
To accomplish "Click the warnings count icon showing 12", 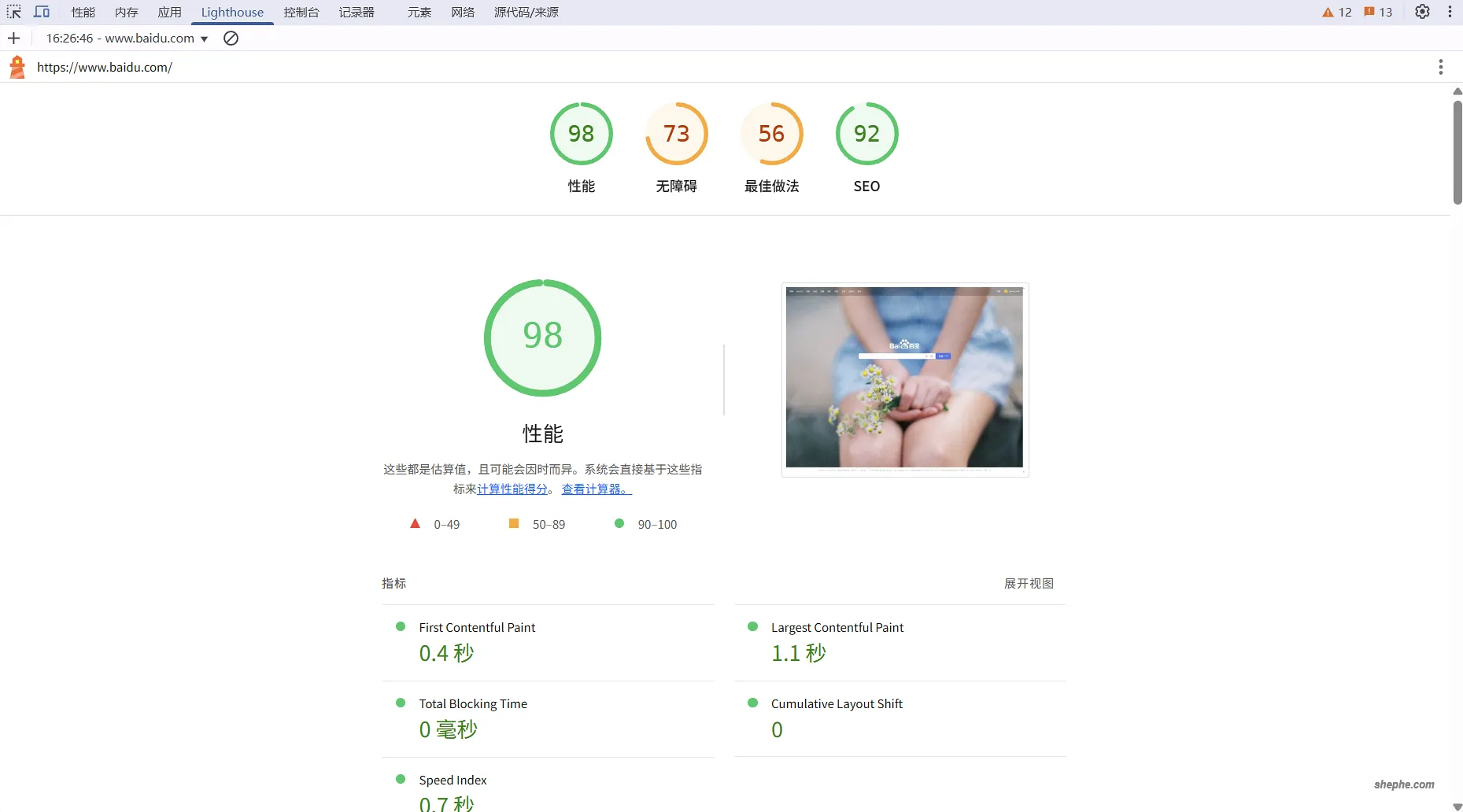I will point(1337,12).
